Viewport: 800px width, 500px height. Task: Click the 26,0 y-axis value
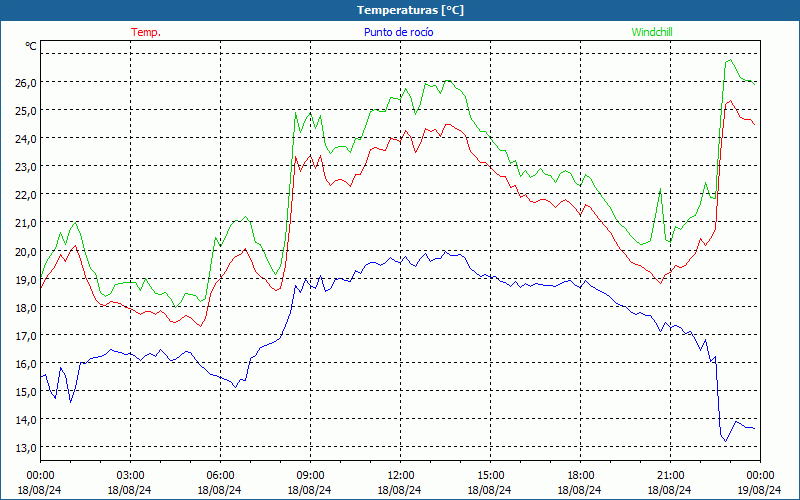[26, 82]
